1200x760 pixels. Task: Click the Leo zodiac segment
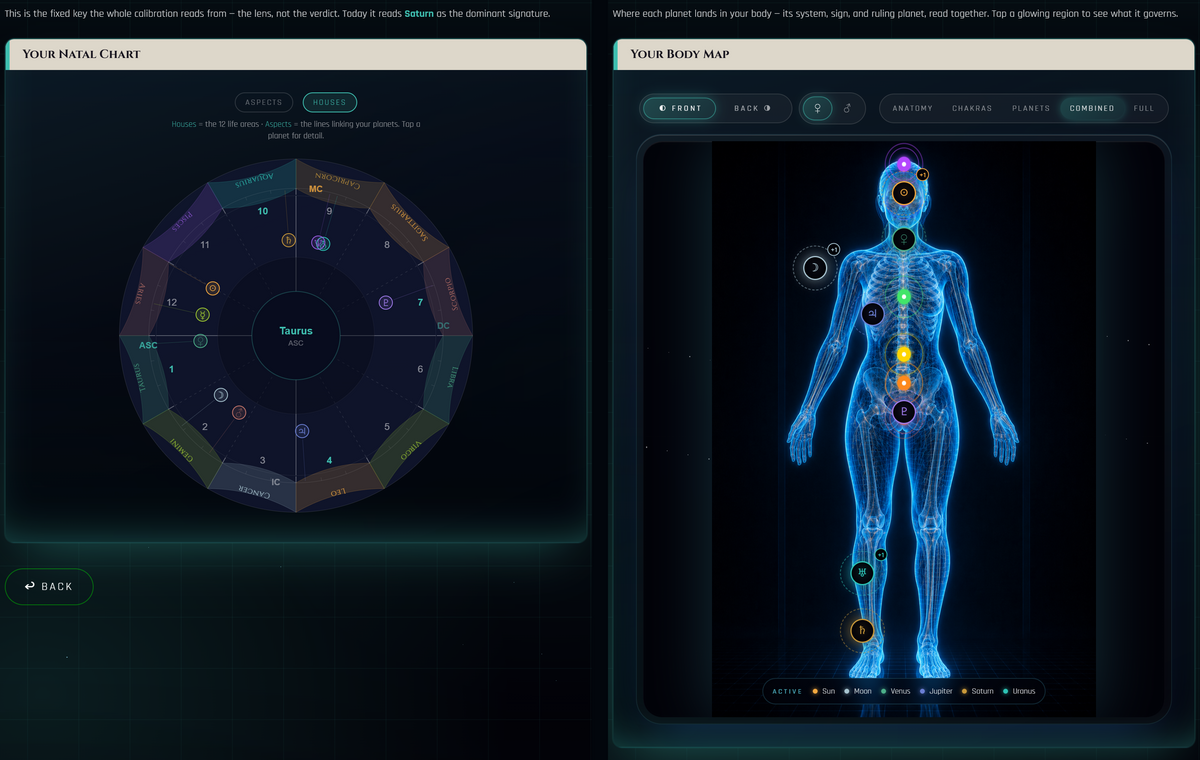[x=340, y=488]
